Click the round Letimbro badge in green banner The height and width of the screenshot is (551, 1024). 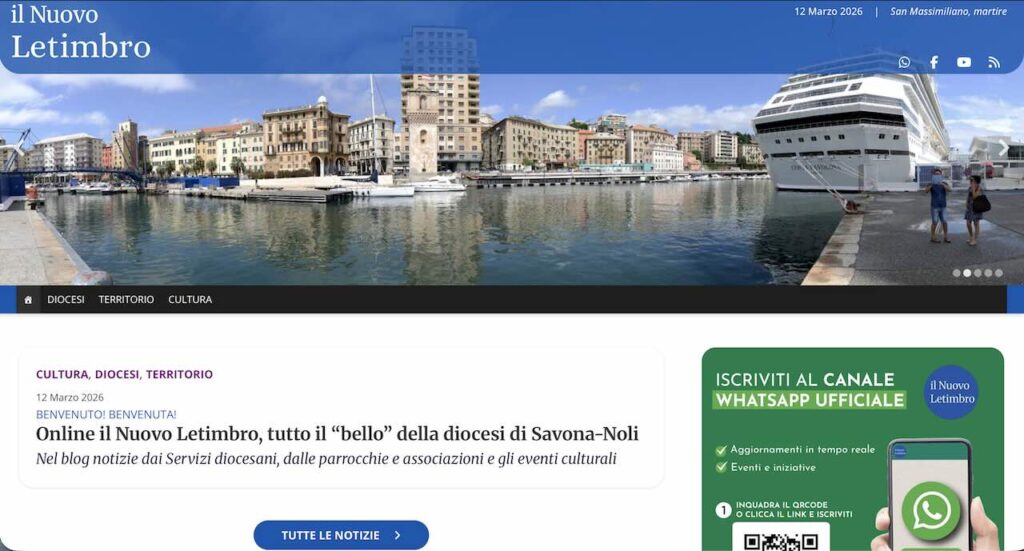pyautogui.click(x=952, y=392)
